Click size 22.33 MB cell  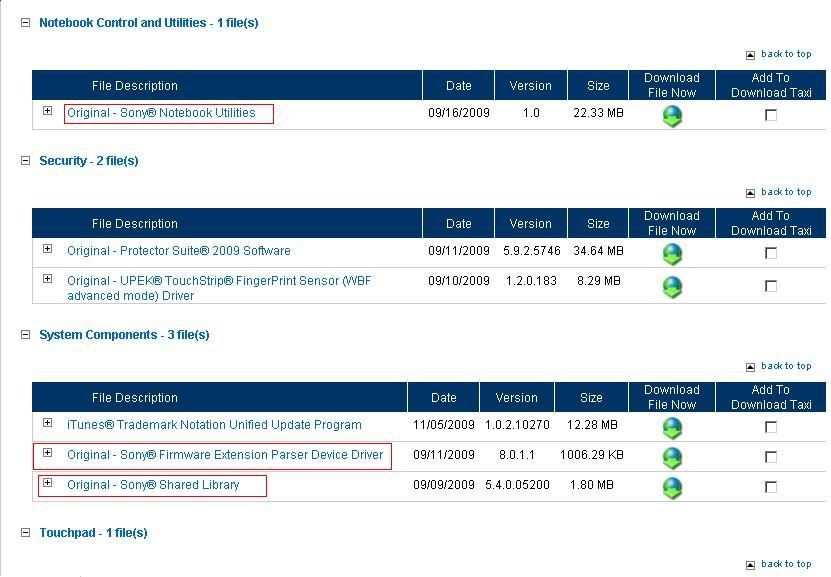598,113
